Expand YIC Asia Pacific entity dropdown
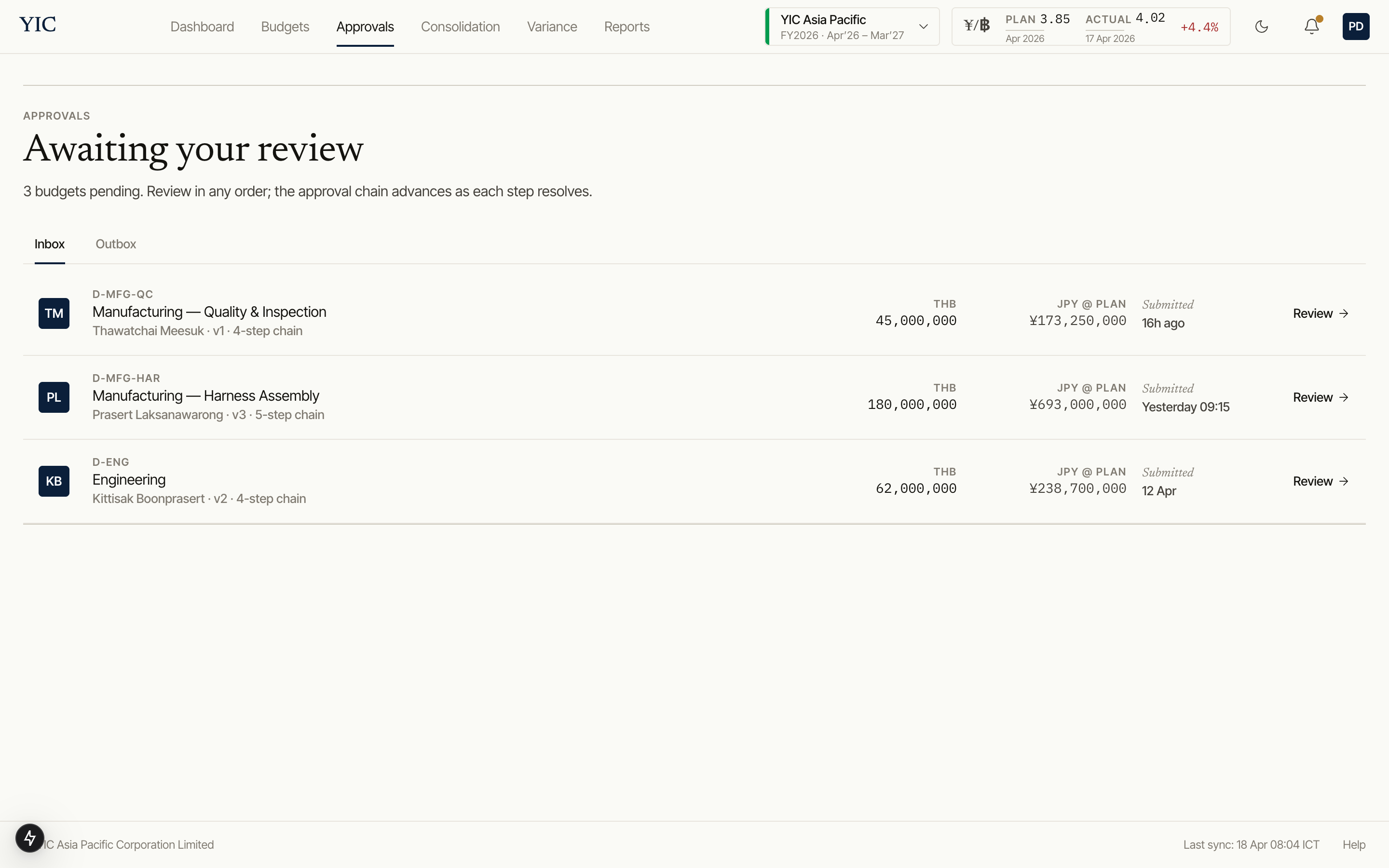1389x868 pixels. coord(923,27)
